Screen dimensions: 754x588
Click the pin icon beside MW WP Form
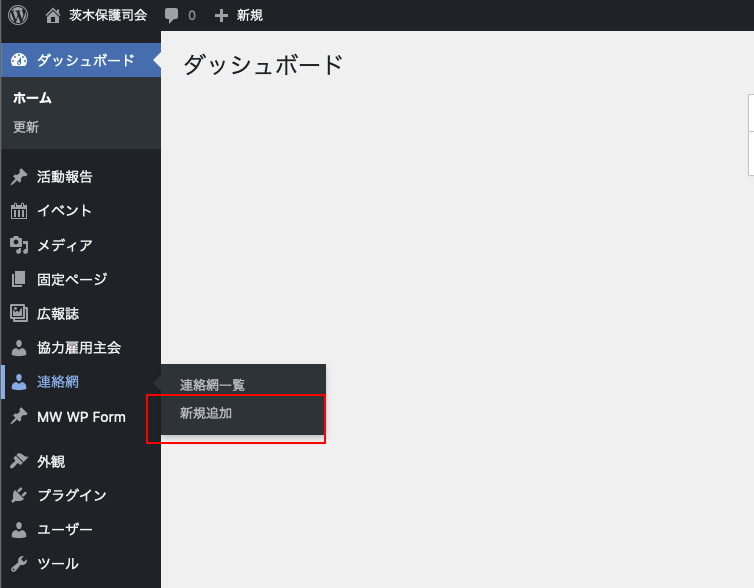pyautogui.click(x=19, y=416)
